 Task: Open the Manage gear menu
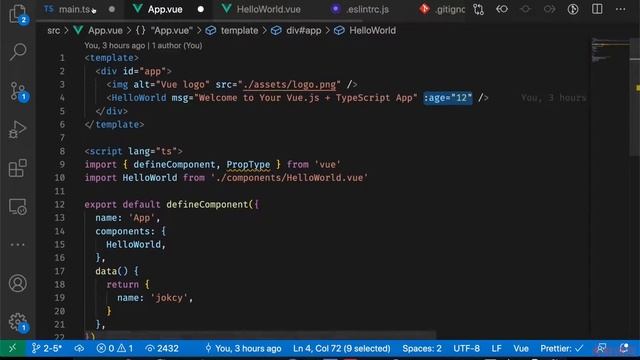(x=18, y=322)
